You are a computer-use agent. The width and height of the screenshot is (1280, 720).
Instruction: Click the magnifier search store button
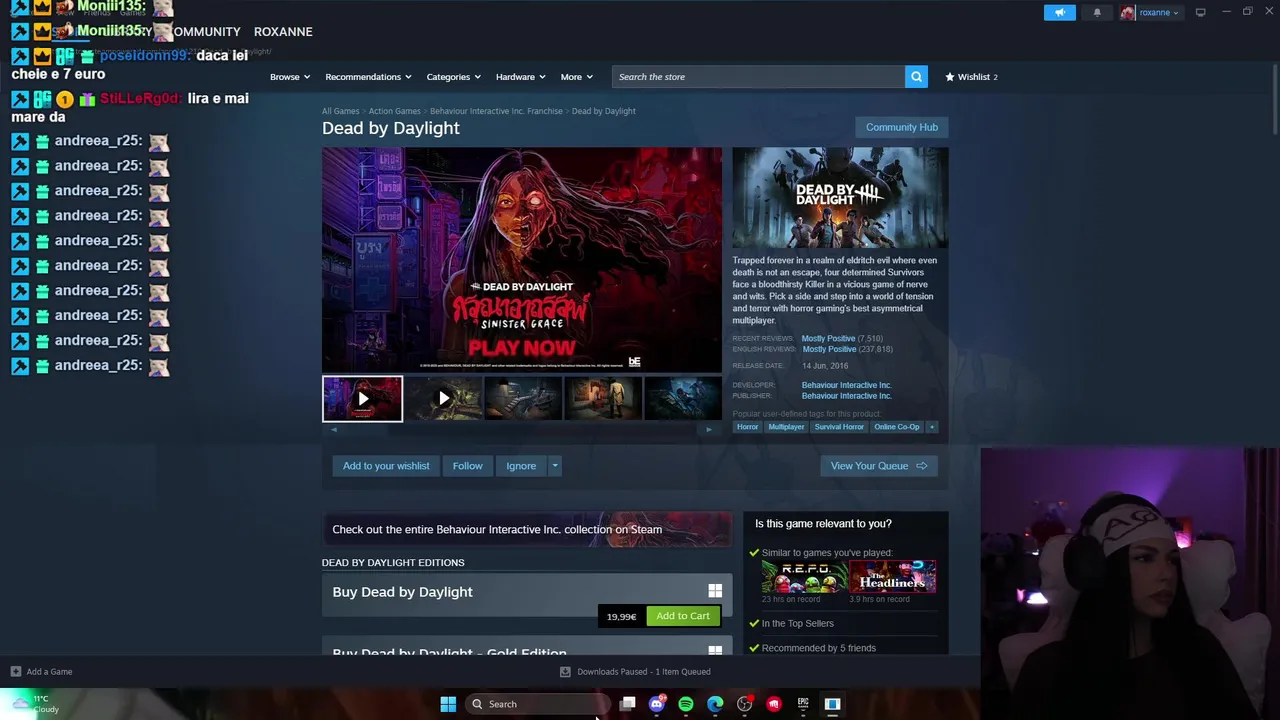[x=916, y=77]
